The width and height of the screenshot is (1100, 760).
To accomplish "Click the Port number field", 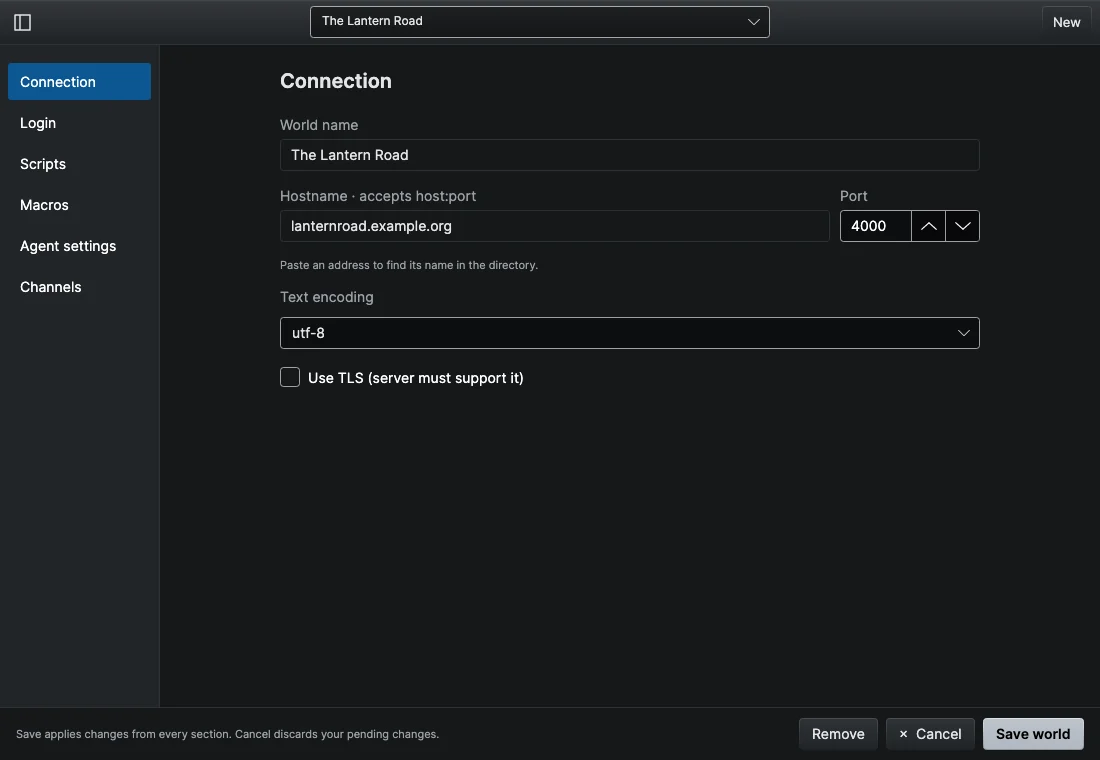I will click(x=876, y=226).
